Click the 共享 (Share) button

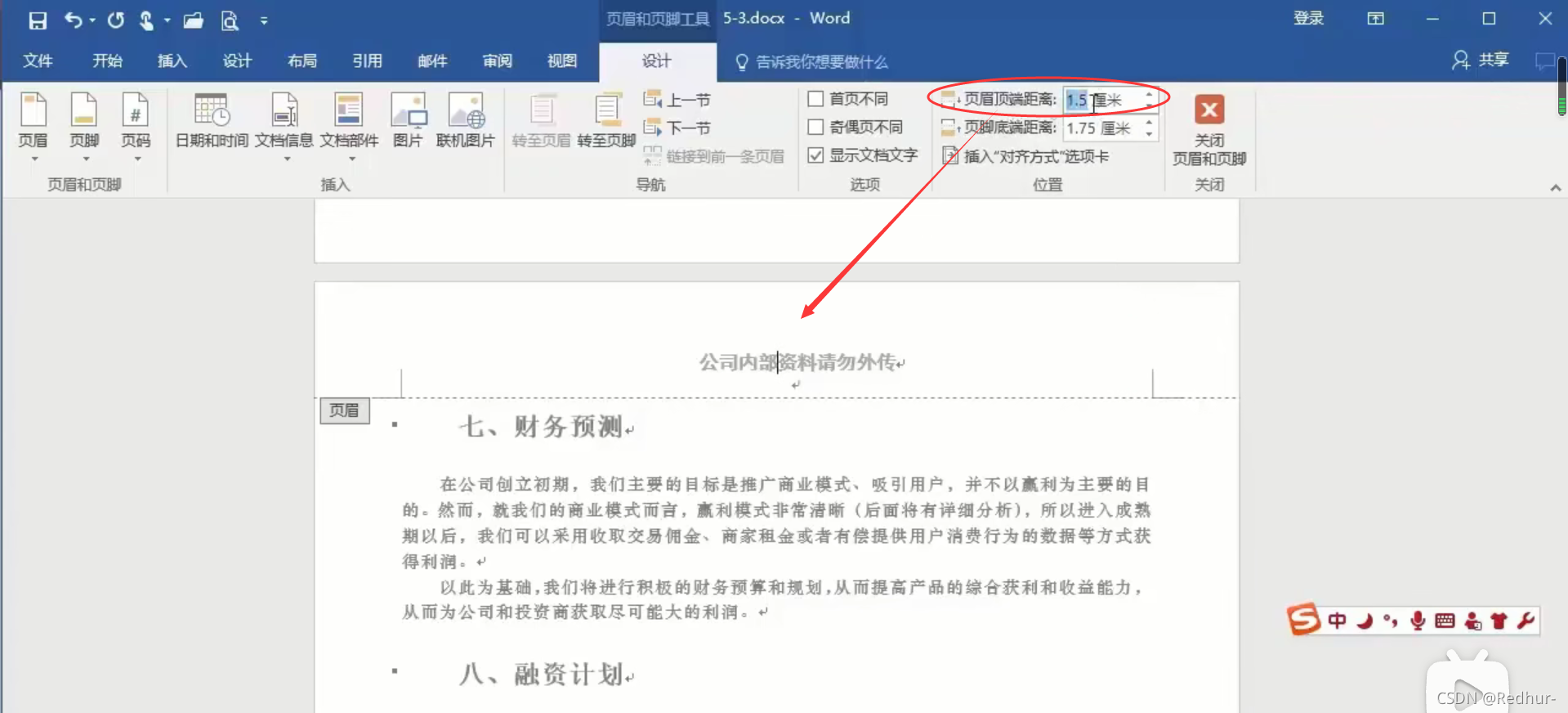pyautogui.click(x=1481, y=60)
